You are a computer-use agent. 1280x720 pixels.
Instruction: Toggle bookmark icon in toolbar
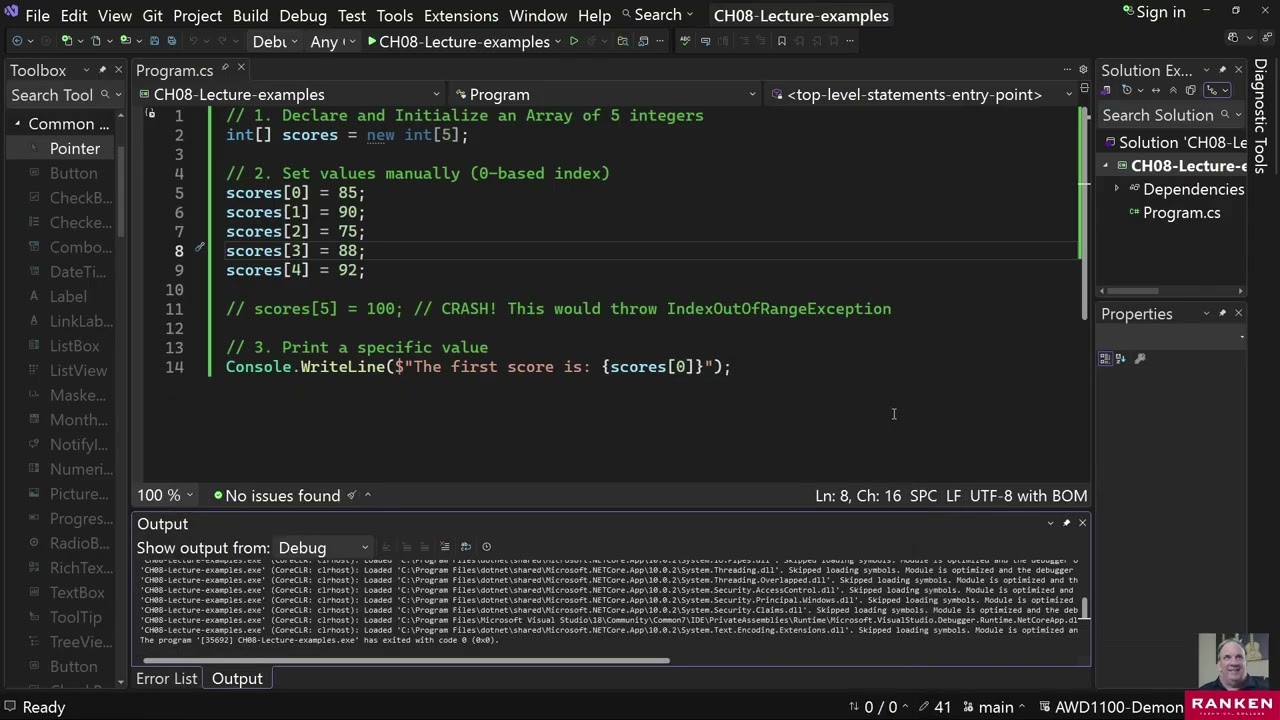tap(782, 41)
